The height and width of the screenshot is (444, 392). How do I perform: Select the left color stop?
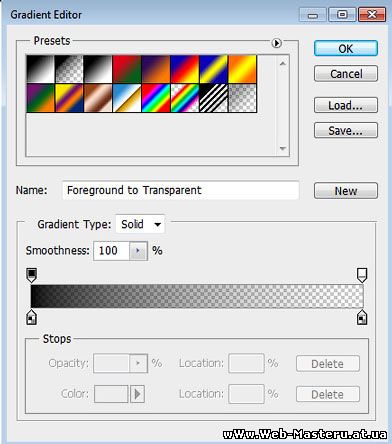coord(31,317)
